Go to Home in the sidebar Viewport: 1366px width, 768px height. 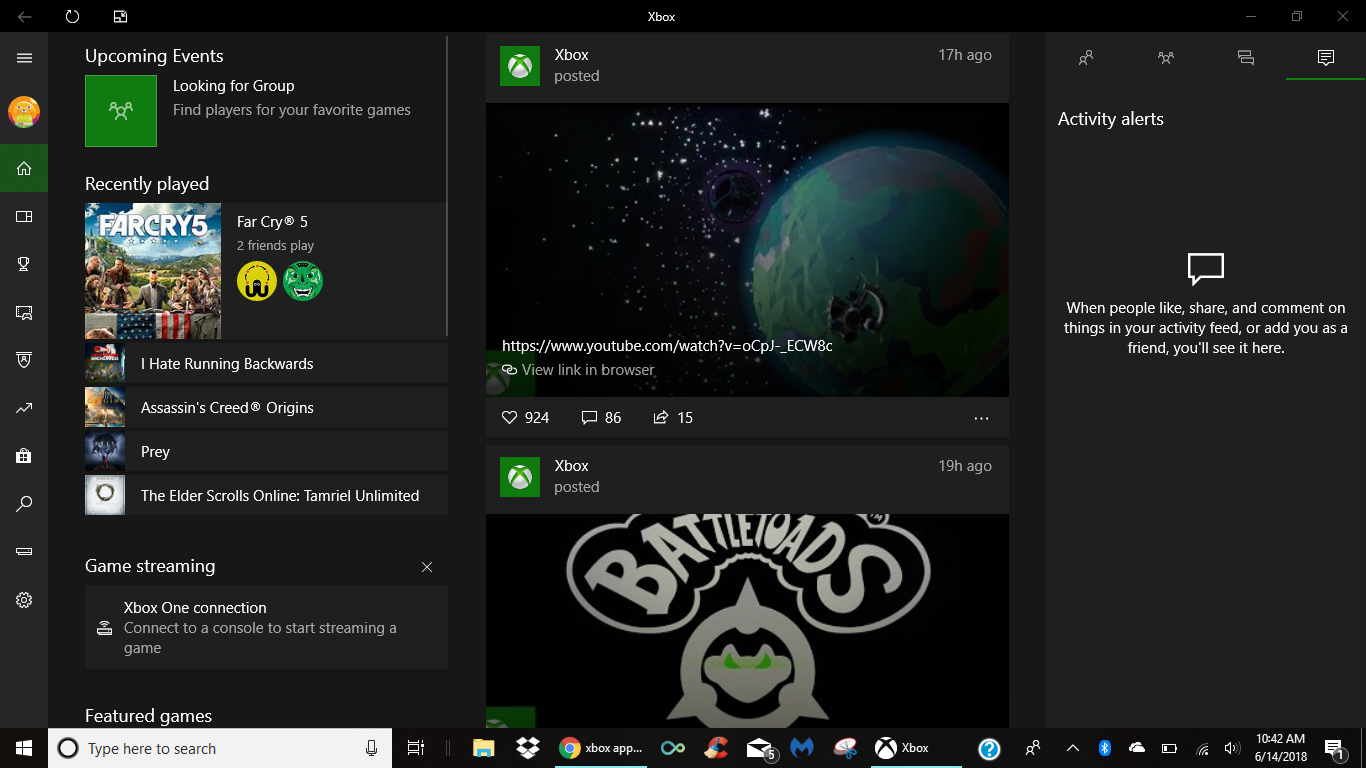click(24, 168)
